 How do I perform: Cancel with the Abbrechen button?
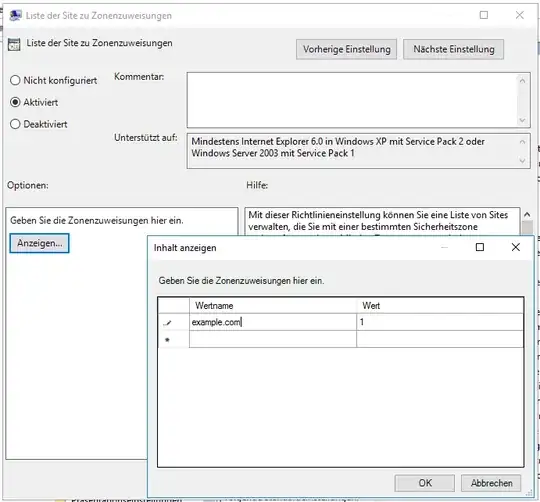pos(491,483)
